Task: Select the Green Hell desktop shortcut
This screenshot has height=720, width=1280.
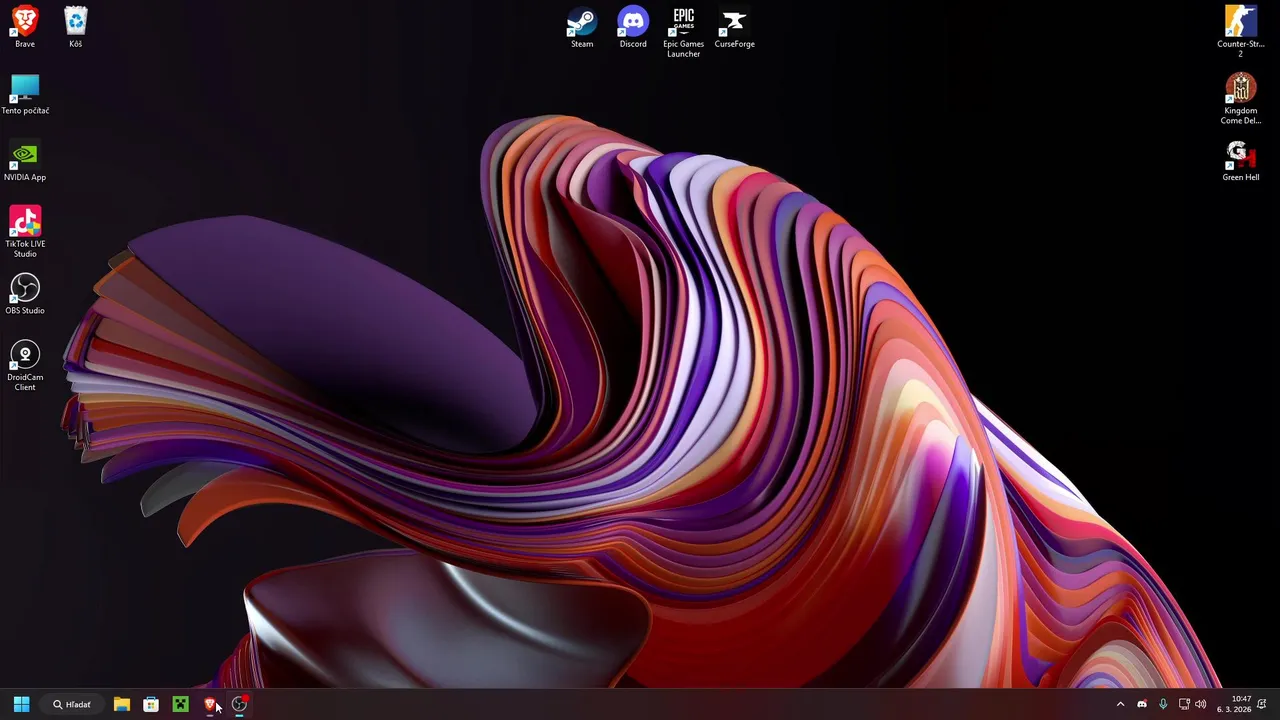Action: 1241,161
